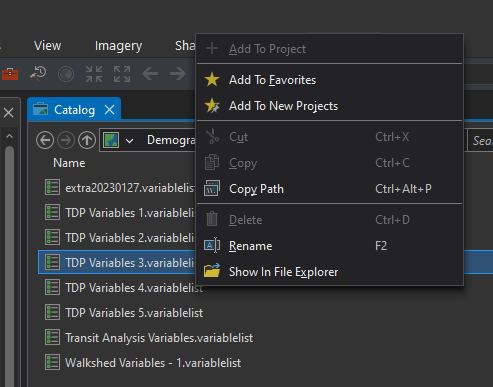493x387 pixels.
Task: Click icon beside TDP Variables 5 file
Action: tap(53, 312)
